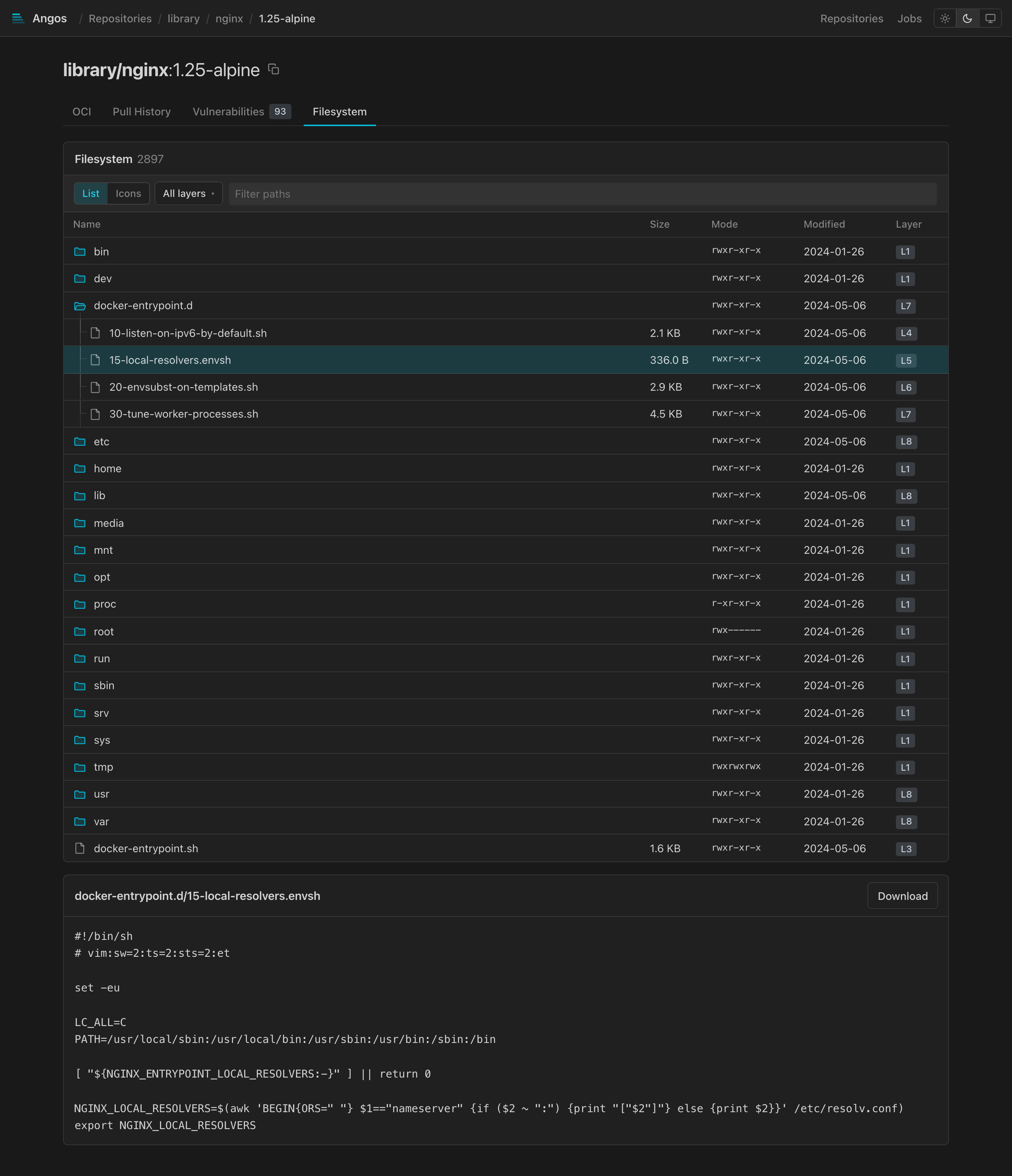Switch to system theme monitor icon
Viewport: 1012px width, 1176px height.
pos(990,19)
